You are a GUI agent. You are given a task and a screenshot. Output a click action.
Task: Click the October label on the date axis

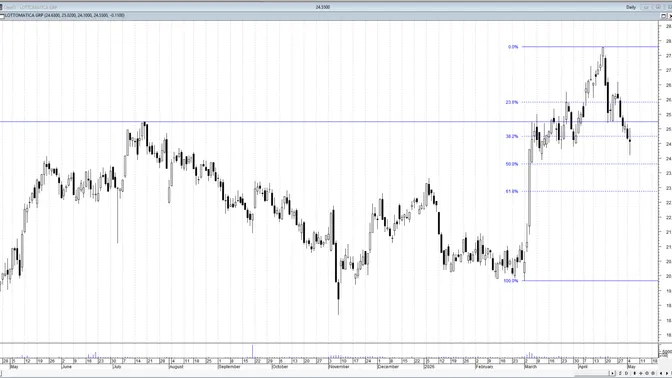point(280,367)
